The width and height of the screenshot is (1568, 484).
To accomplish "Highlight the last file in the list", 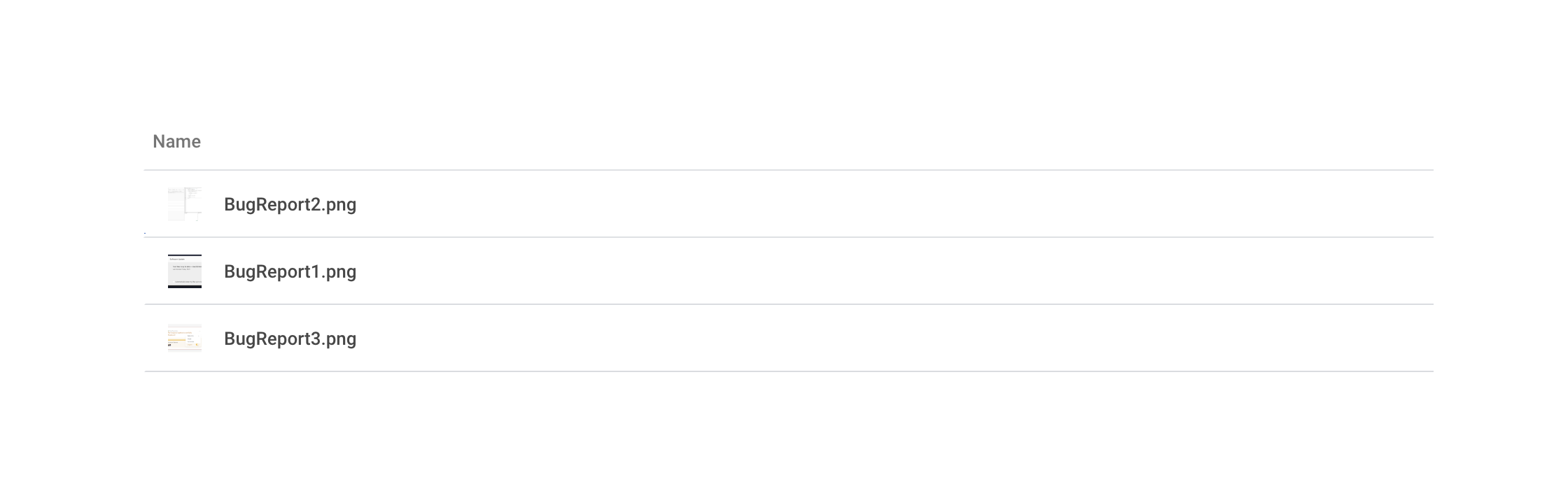I will click(x=290, y=339).
